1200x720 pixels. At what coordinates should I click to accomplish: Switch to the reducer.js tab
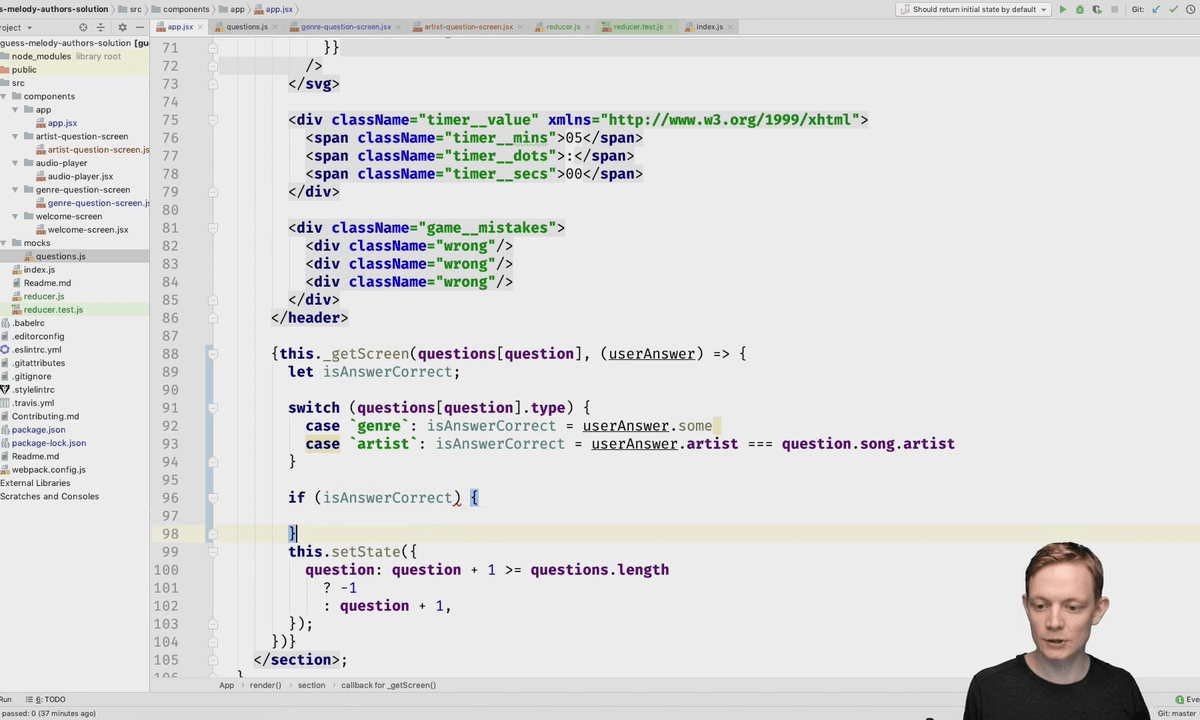(563, 27)
